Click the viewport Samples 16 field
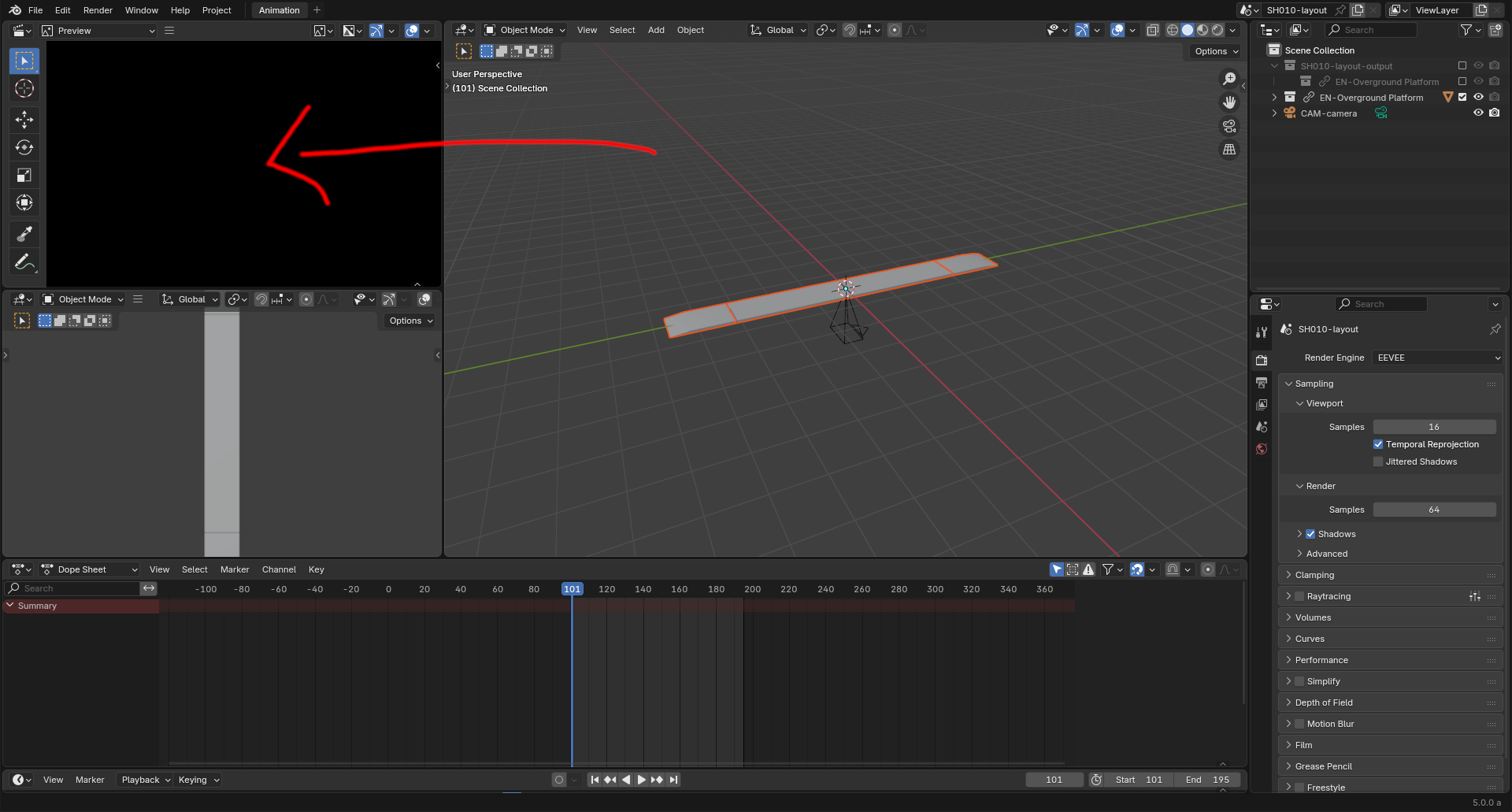 pos(1434,427)
